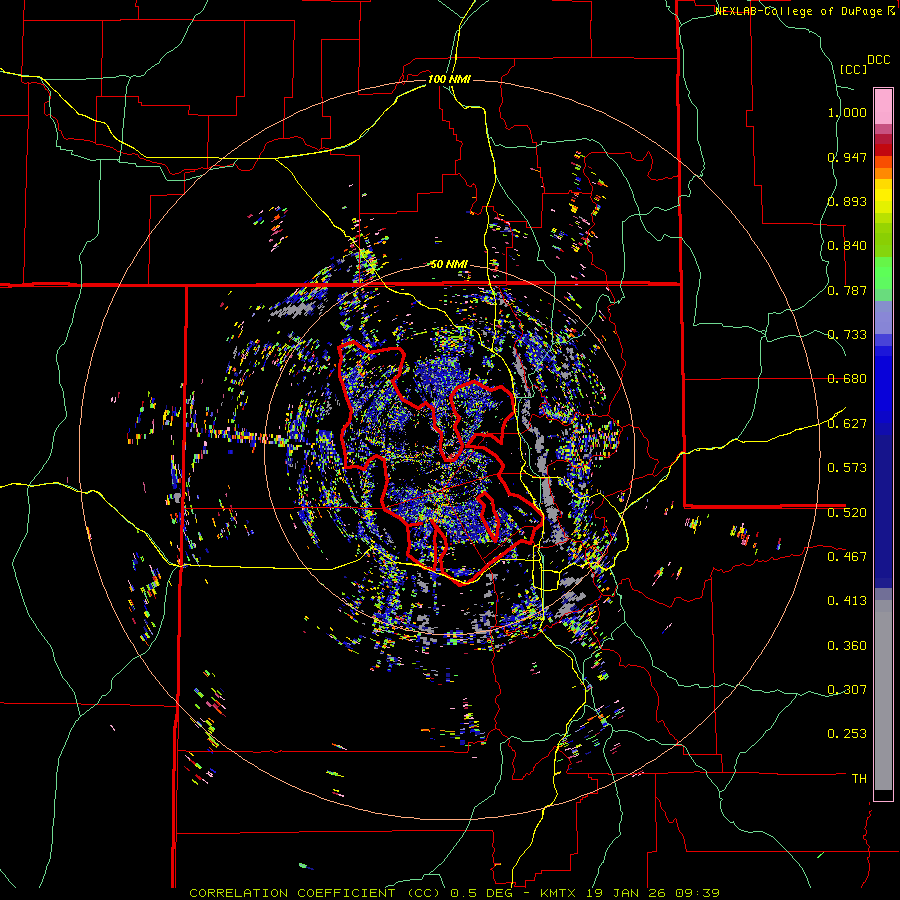Select the 0.573 scale value
This screenshot has width=900, height=900.
pos(847,468)
